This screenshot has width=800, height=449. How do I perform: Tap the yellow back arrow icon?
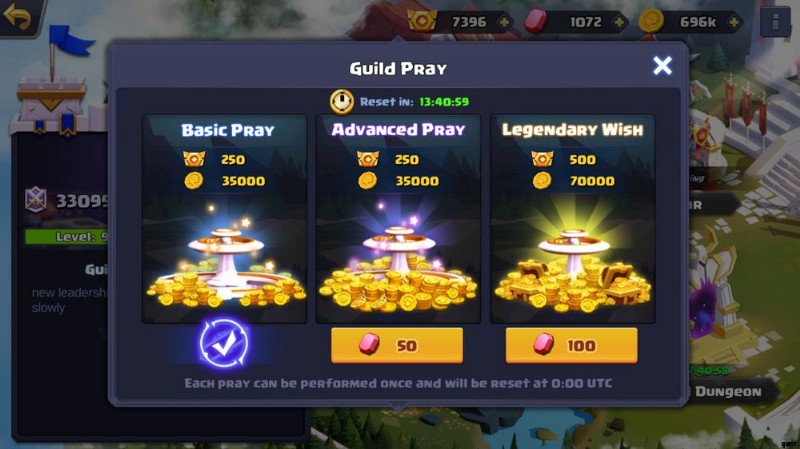point(17,16)
